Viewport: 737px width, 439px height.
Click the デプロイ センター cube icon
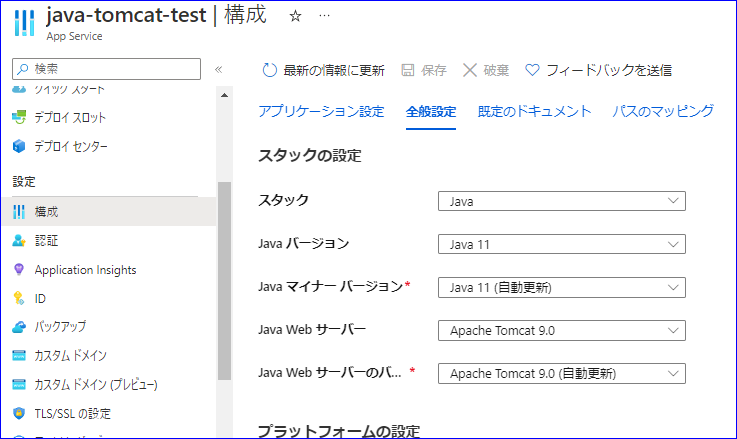click(19, 146)
